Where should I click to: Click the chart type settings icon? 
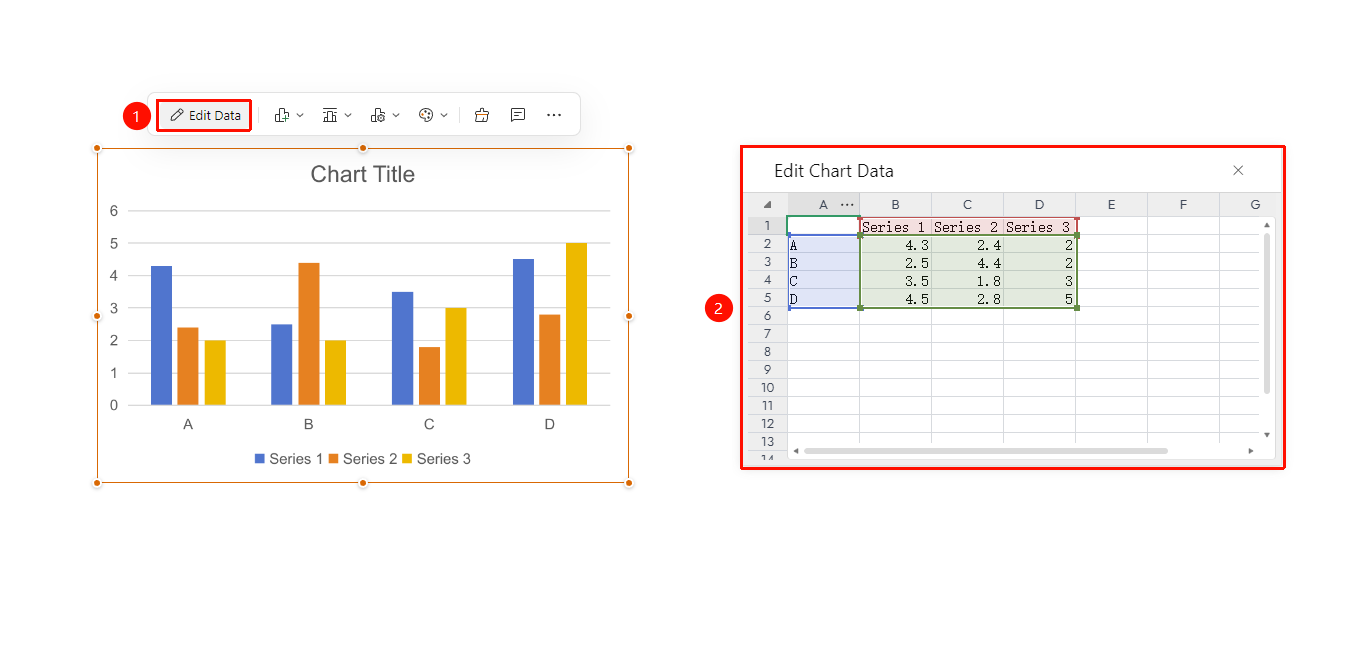point(378,115)
